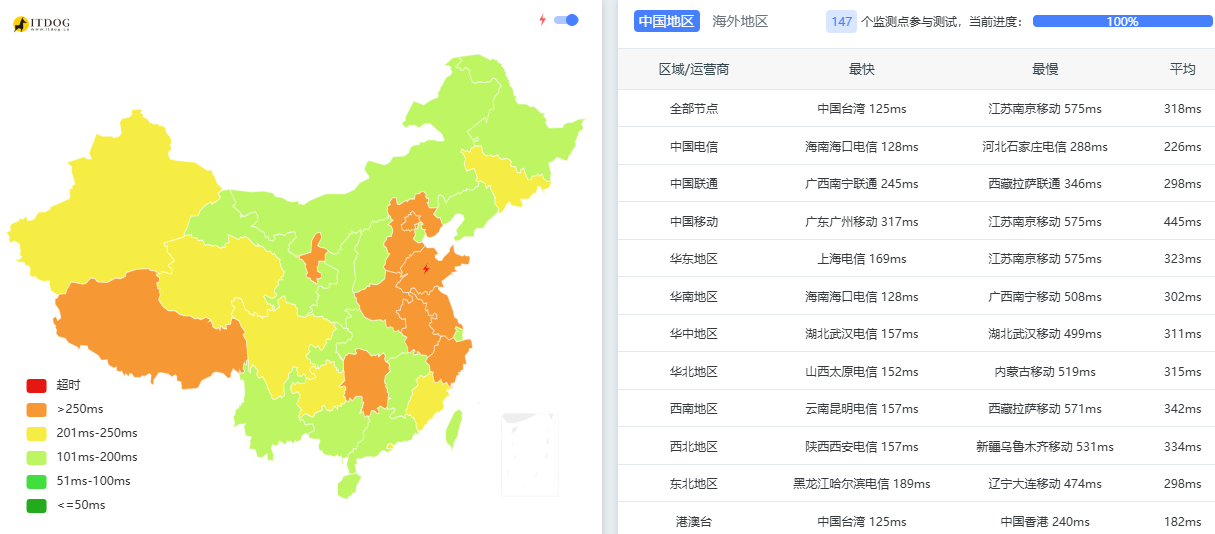Click the 147 monitoring points badge
This screenshot has height=534, width=1215.
tap(841, 21)
